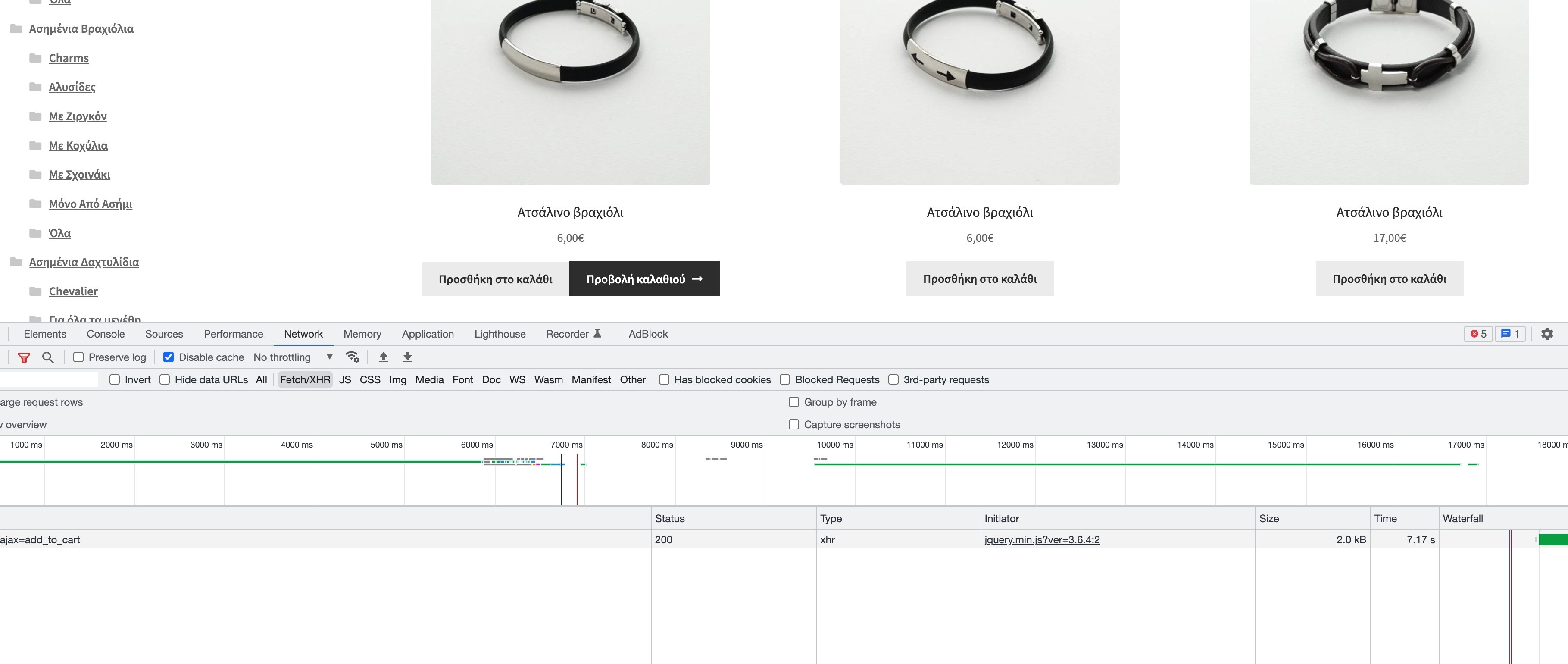Enable the Preserve log checkbox

tap(78, 357)
